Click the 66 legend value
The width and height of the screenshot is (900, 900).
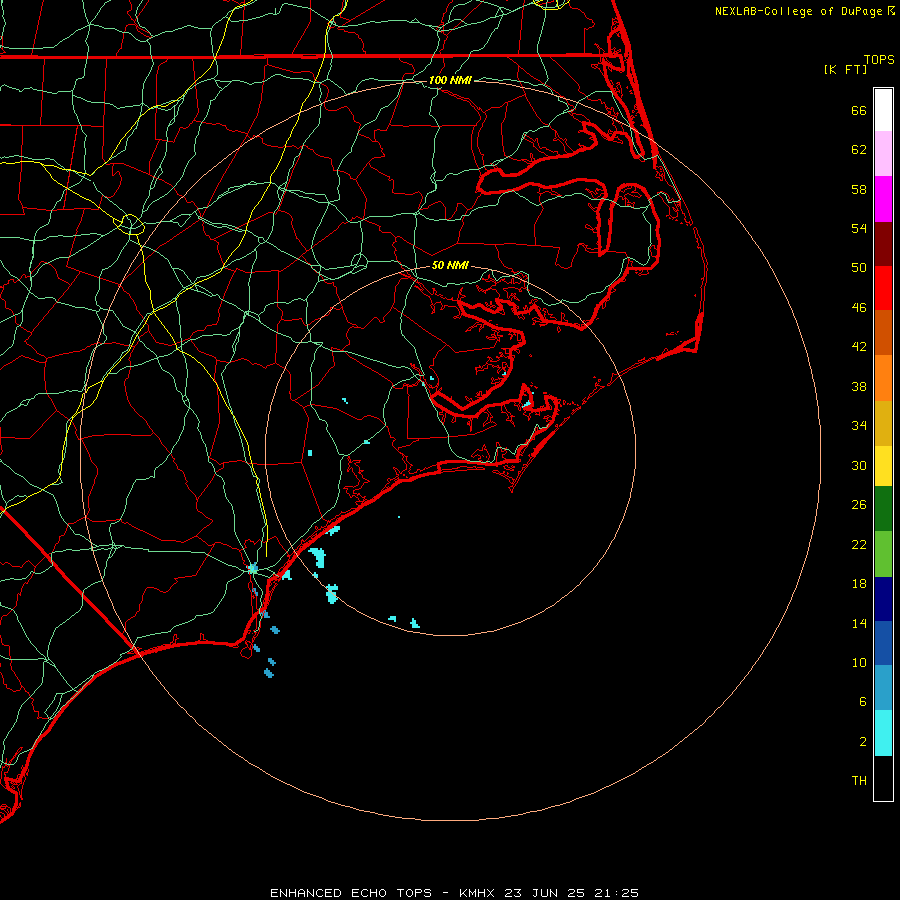click(859, 110)
